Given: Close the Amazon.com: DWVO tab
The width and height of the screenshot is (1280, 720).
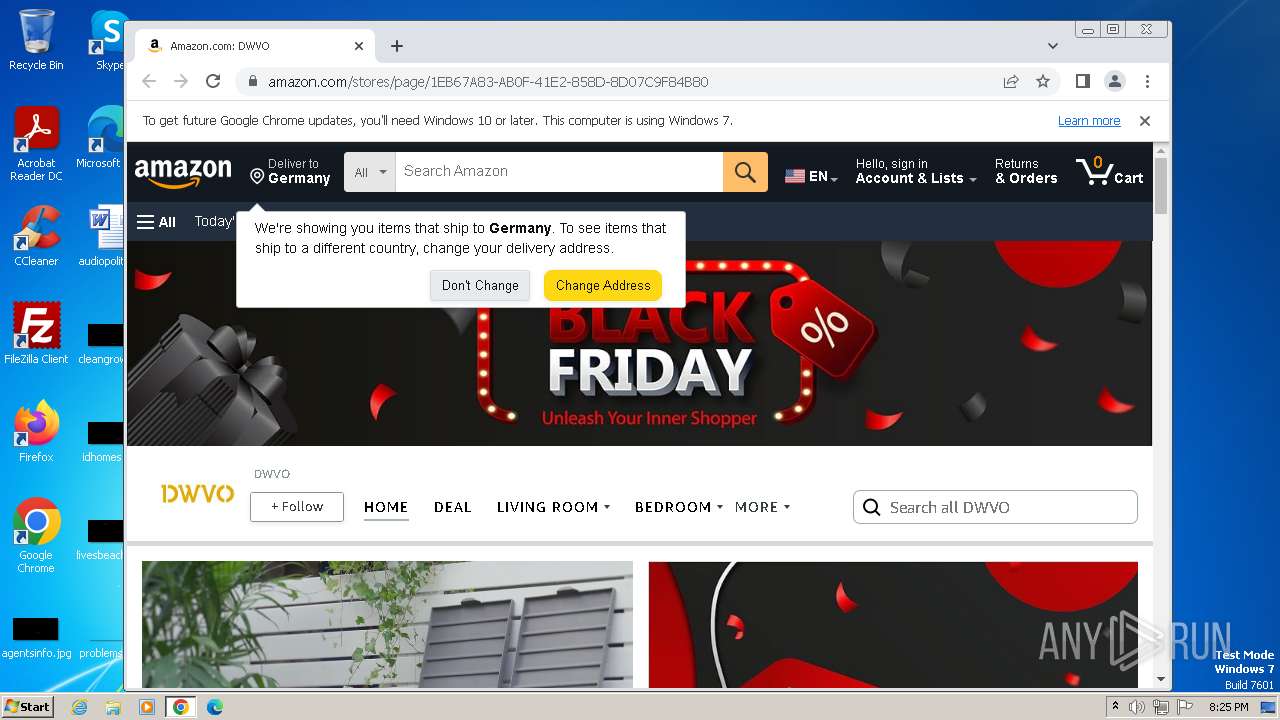Looking at the screenshot, I should tap(359, 46).
